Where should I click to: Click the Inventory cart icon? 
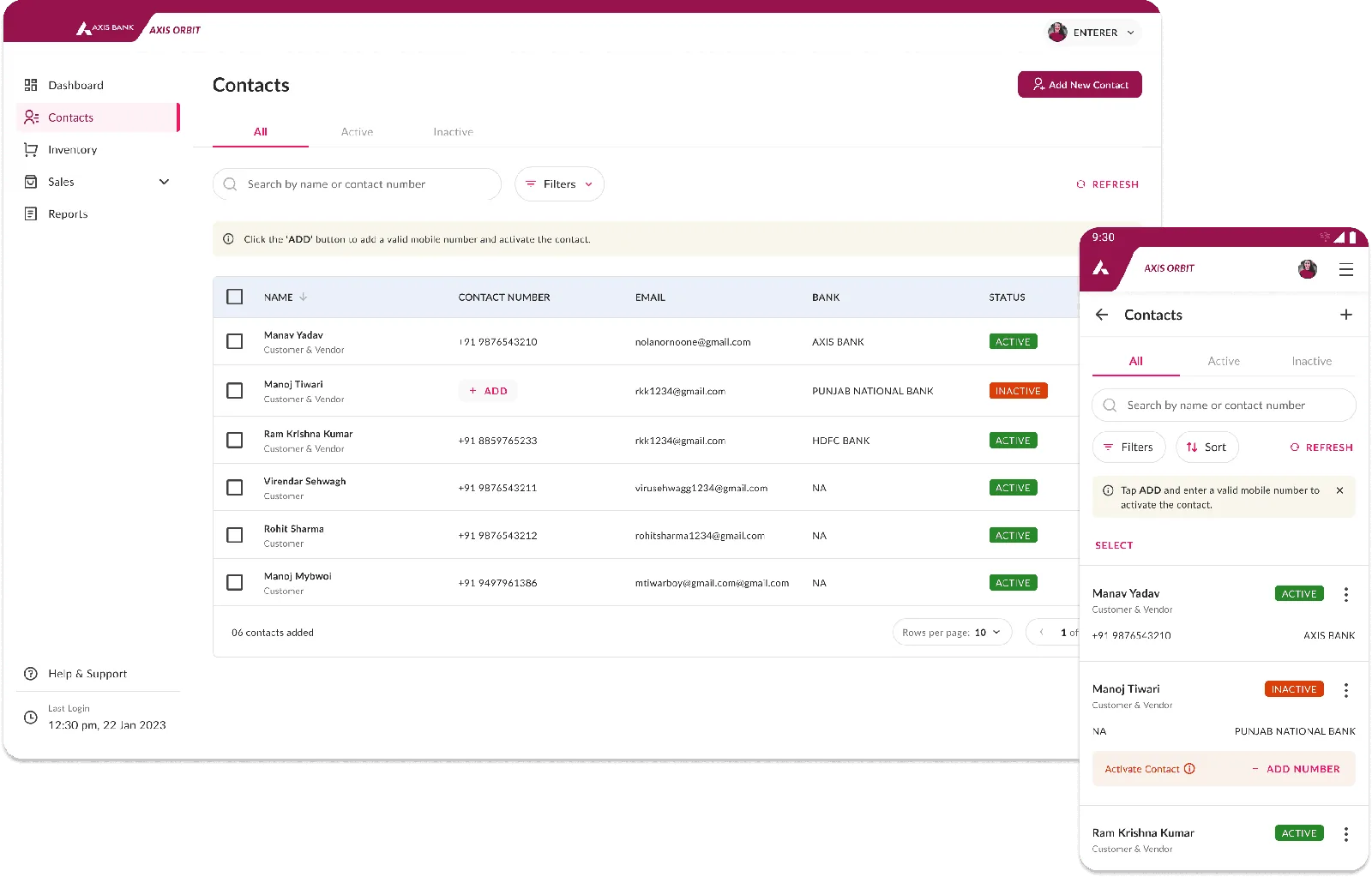(31, 149)
